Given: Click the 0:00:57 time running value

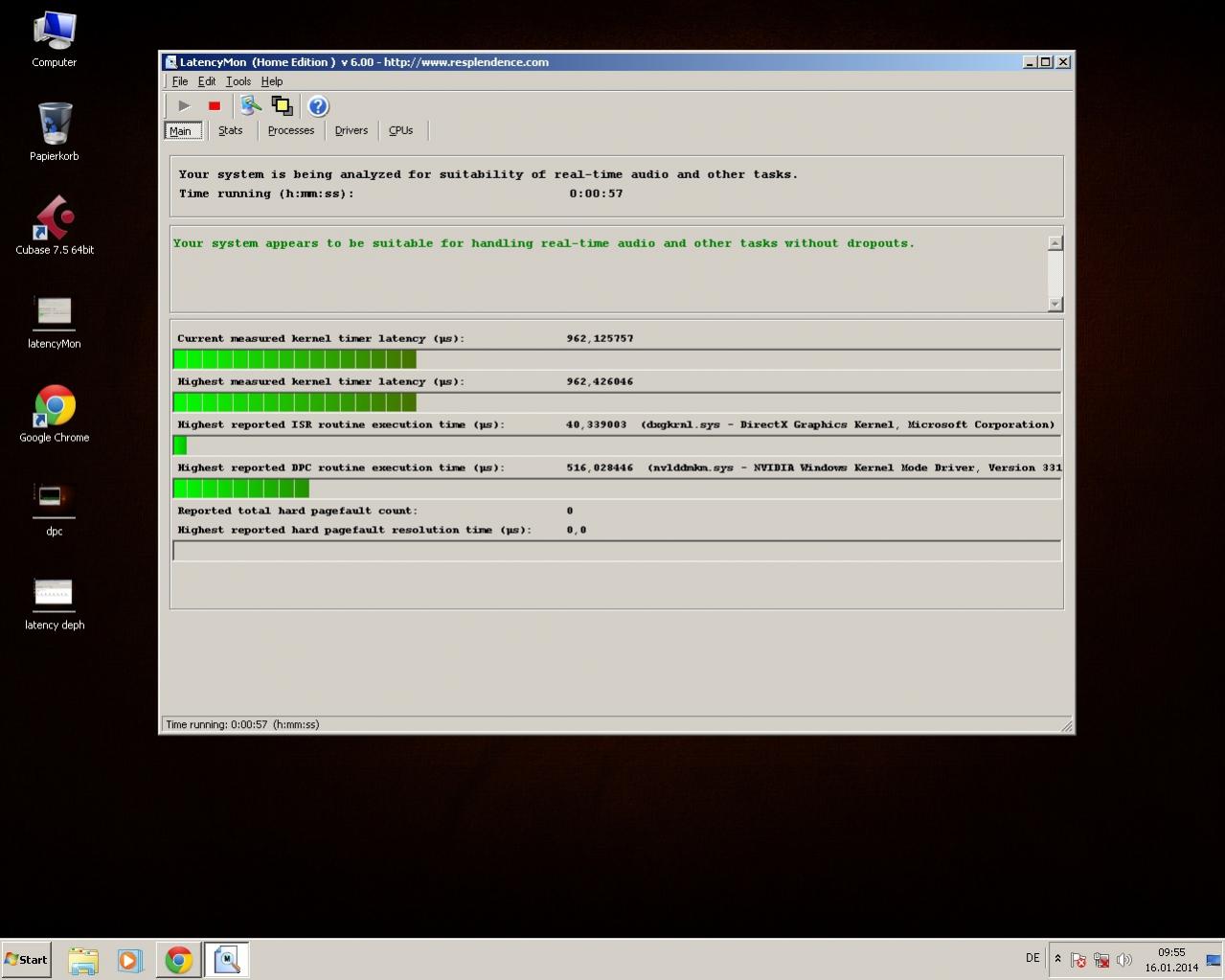Looking at the screenshot, I should tap(596, 194).
